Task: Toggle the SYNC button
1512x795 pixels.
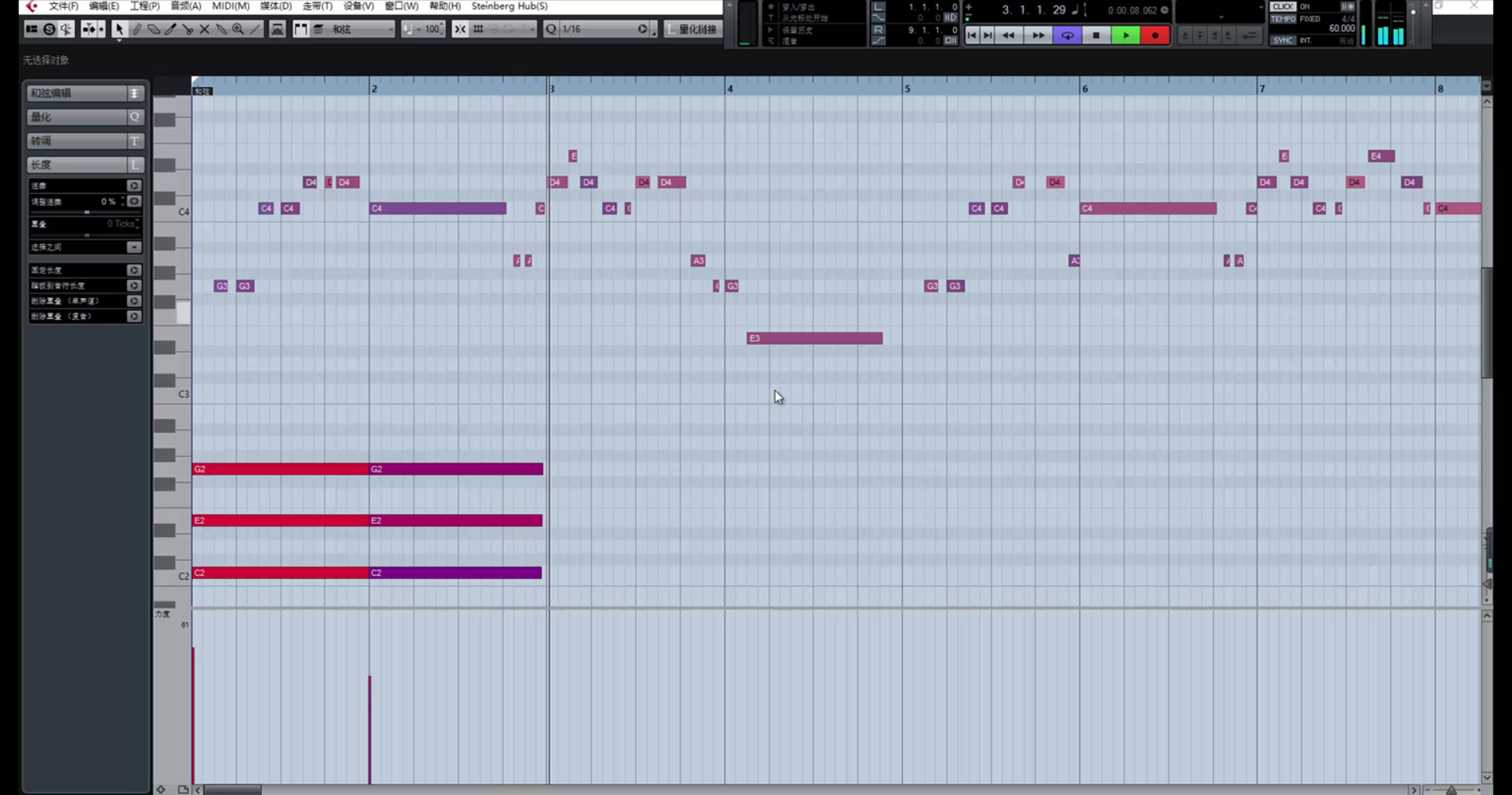Action: (1283, 40)
